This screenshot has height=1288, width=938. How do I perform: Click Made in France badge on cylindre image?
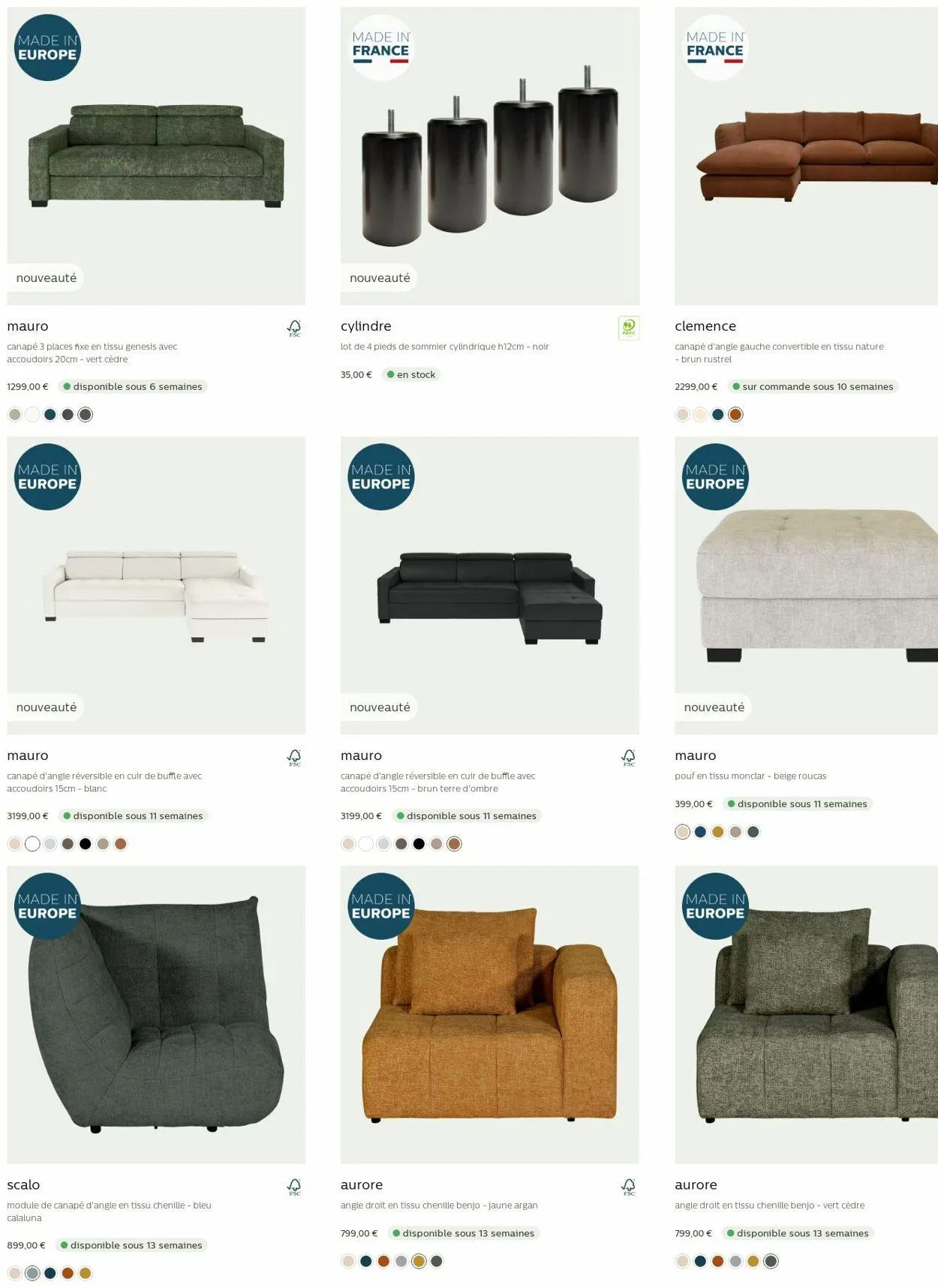pyautogui.click(x=381, y=47)
